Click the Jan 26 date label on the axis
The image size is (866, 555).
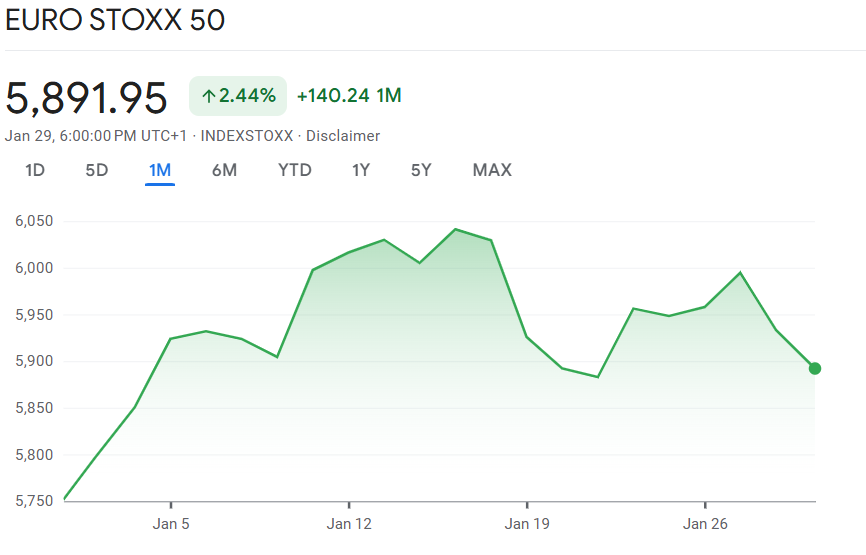705,524
